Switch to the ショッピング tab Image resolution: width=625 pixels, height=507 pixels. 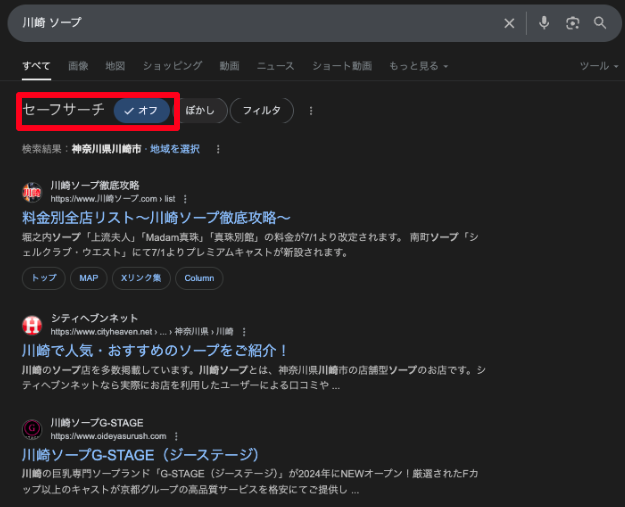[173, 66]
